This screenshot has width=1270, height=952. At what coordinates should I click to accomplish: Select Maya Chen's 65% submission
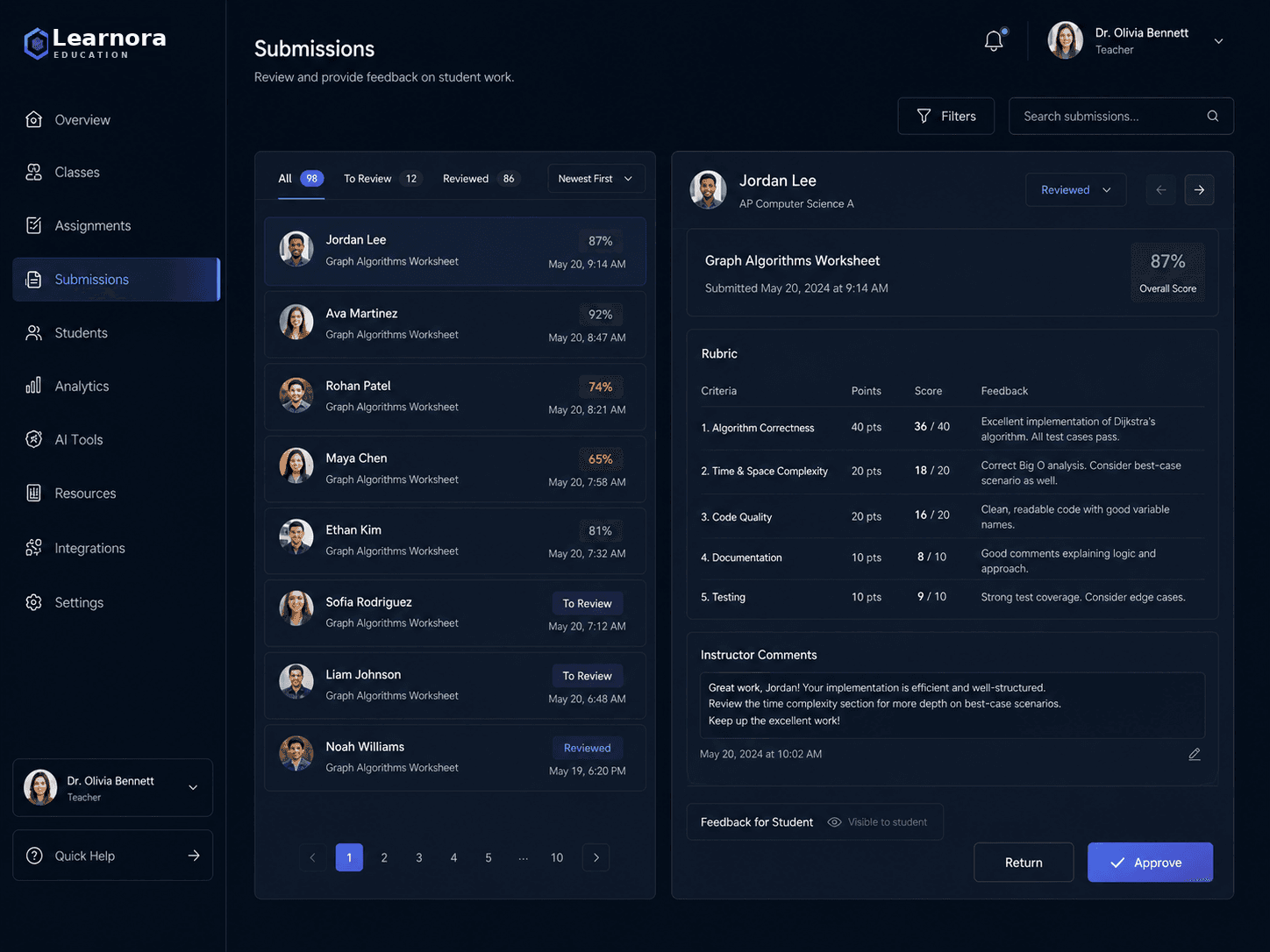pos(455,469)
